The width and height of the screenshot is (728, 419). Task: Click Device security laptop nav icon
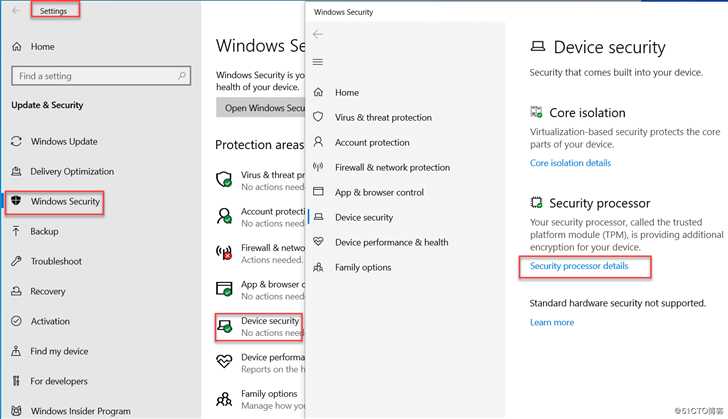point(318,216)
